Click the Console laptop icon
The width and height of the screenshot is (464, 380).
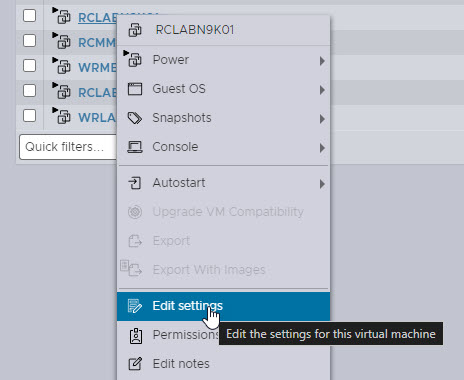(x=135, y=147)
